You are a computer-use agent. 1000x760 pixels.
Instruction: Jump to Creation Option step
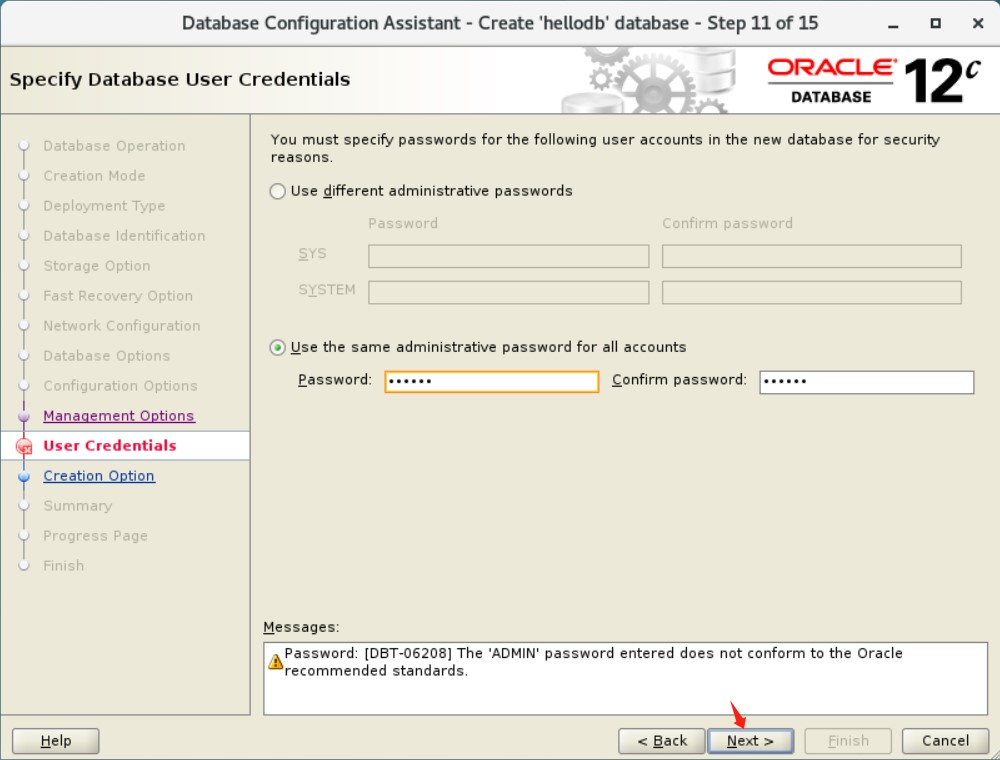[99, 476]
